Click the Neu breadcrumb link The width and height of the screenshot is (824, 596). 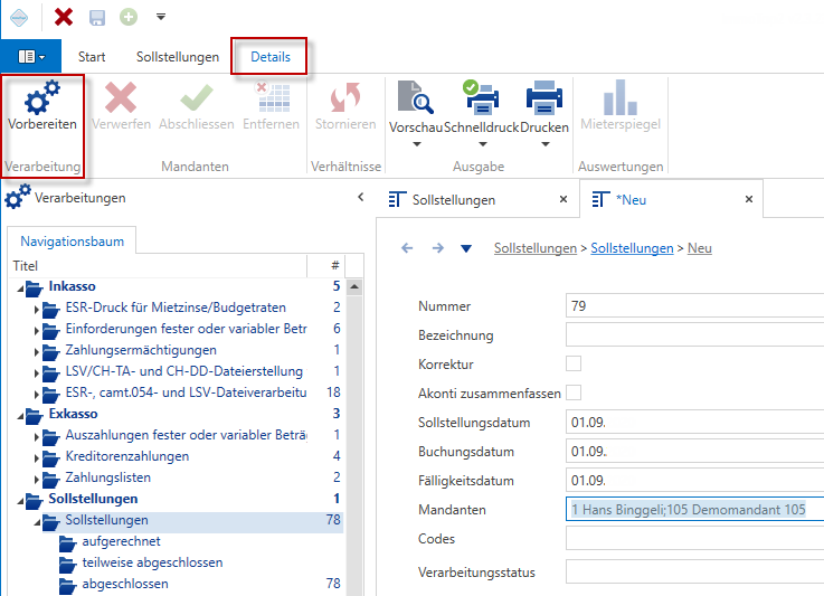tap(699, 248)
